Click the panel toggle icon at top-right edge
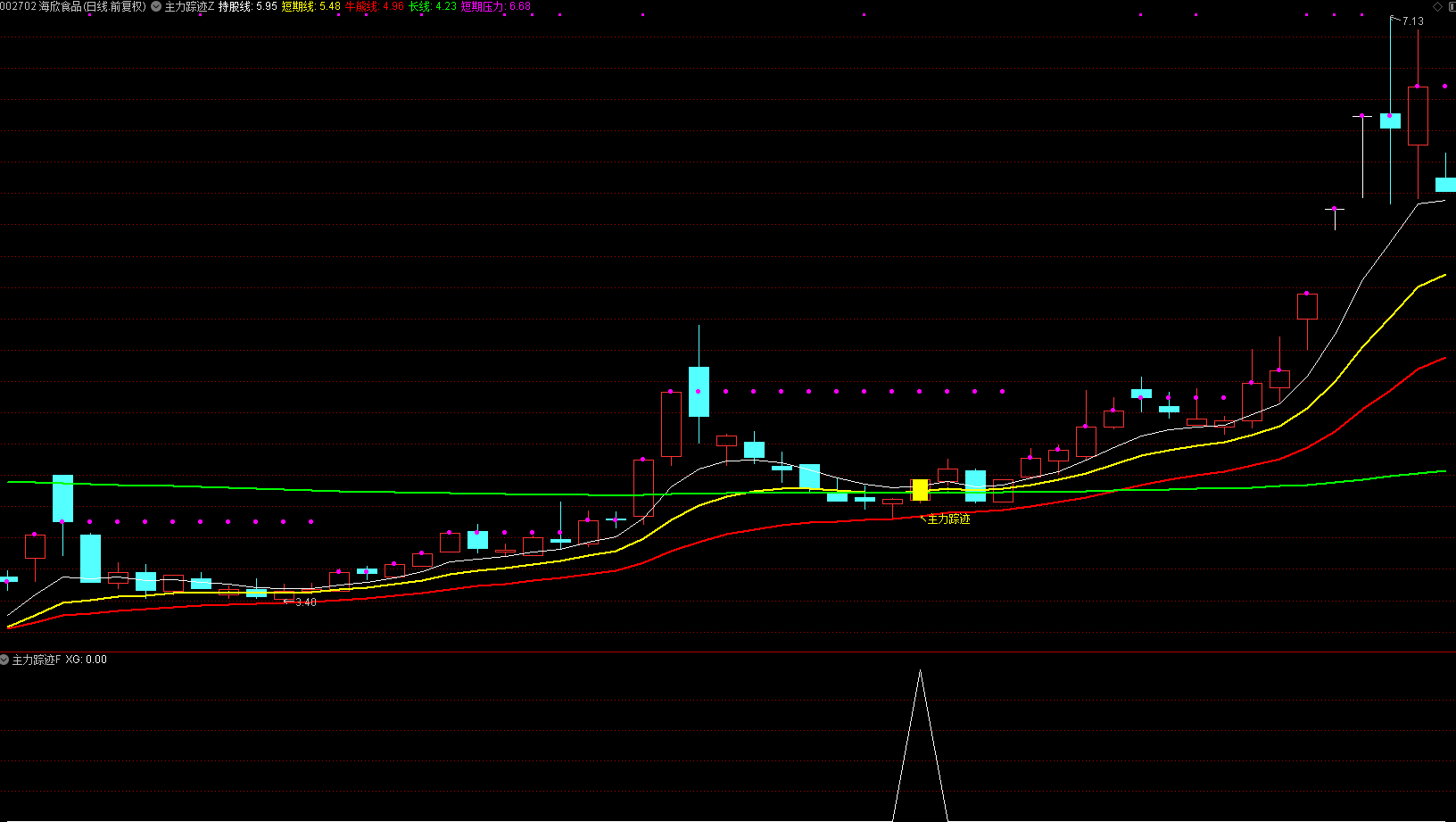1456x822 pixels. 1451,6
